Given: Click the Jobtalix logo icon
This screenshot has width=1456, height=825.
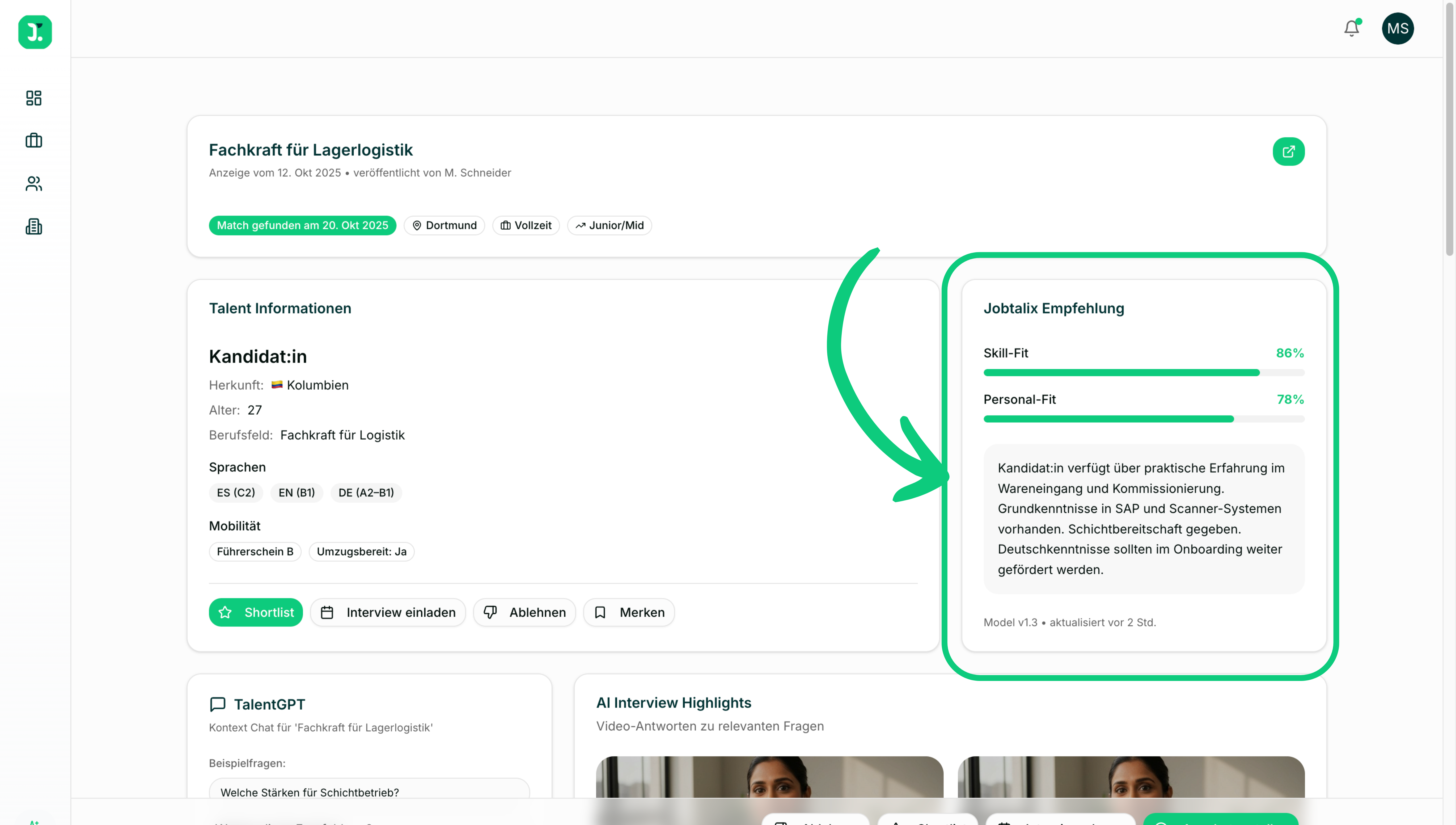Looking at the screenshot, I should point(35,32).
